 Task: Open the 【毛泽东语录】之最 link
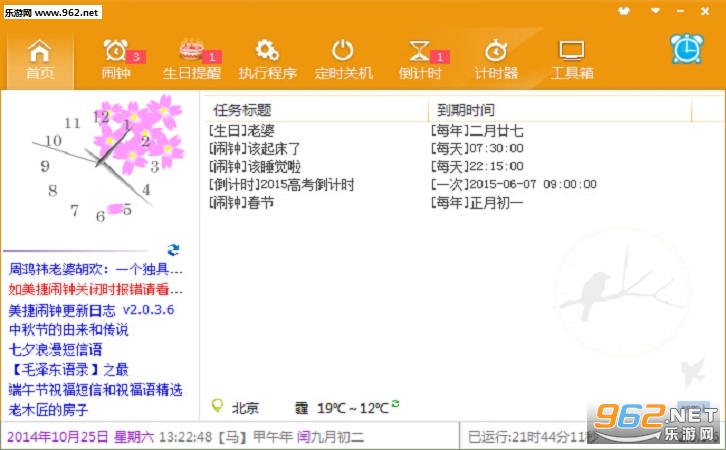pos(69,369)
